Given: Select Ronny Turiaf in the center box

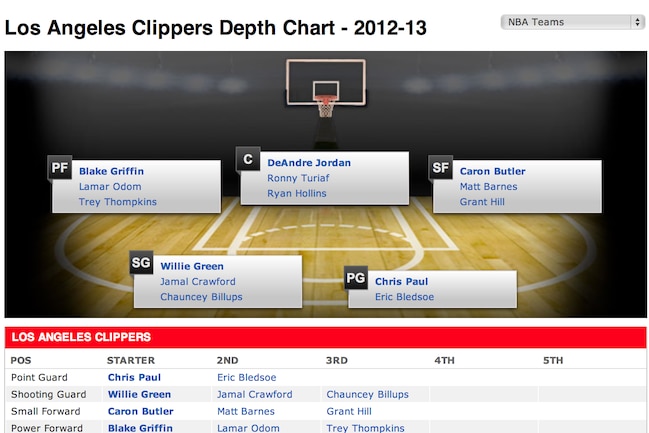Looking at the screenshot, I should click(x=298, y=178).
